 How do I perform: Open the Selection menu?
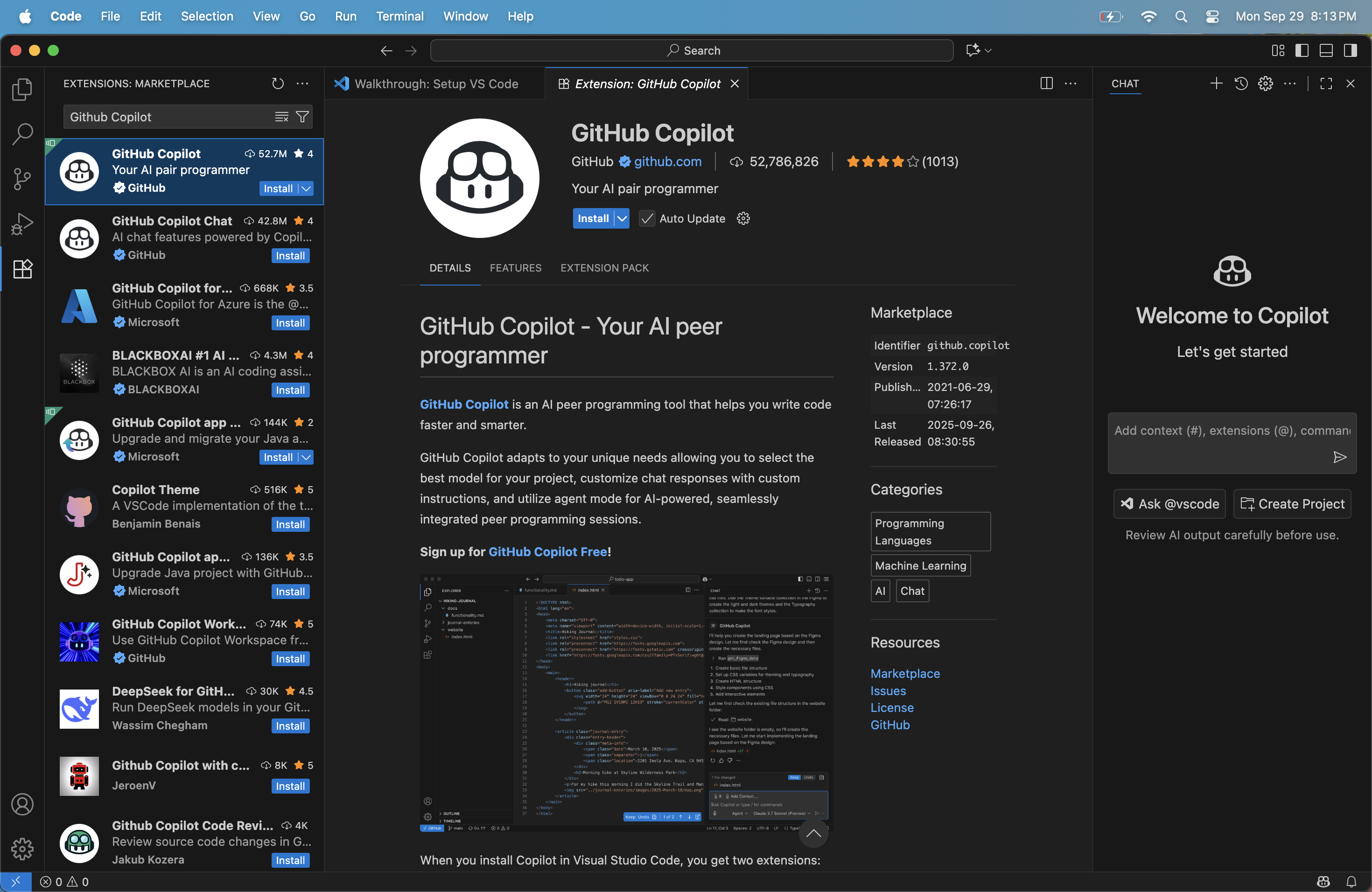tap(207, 16)
